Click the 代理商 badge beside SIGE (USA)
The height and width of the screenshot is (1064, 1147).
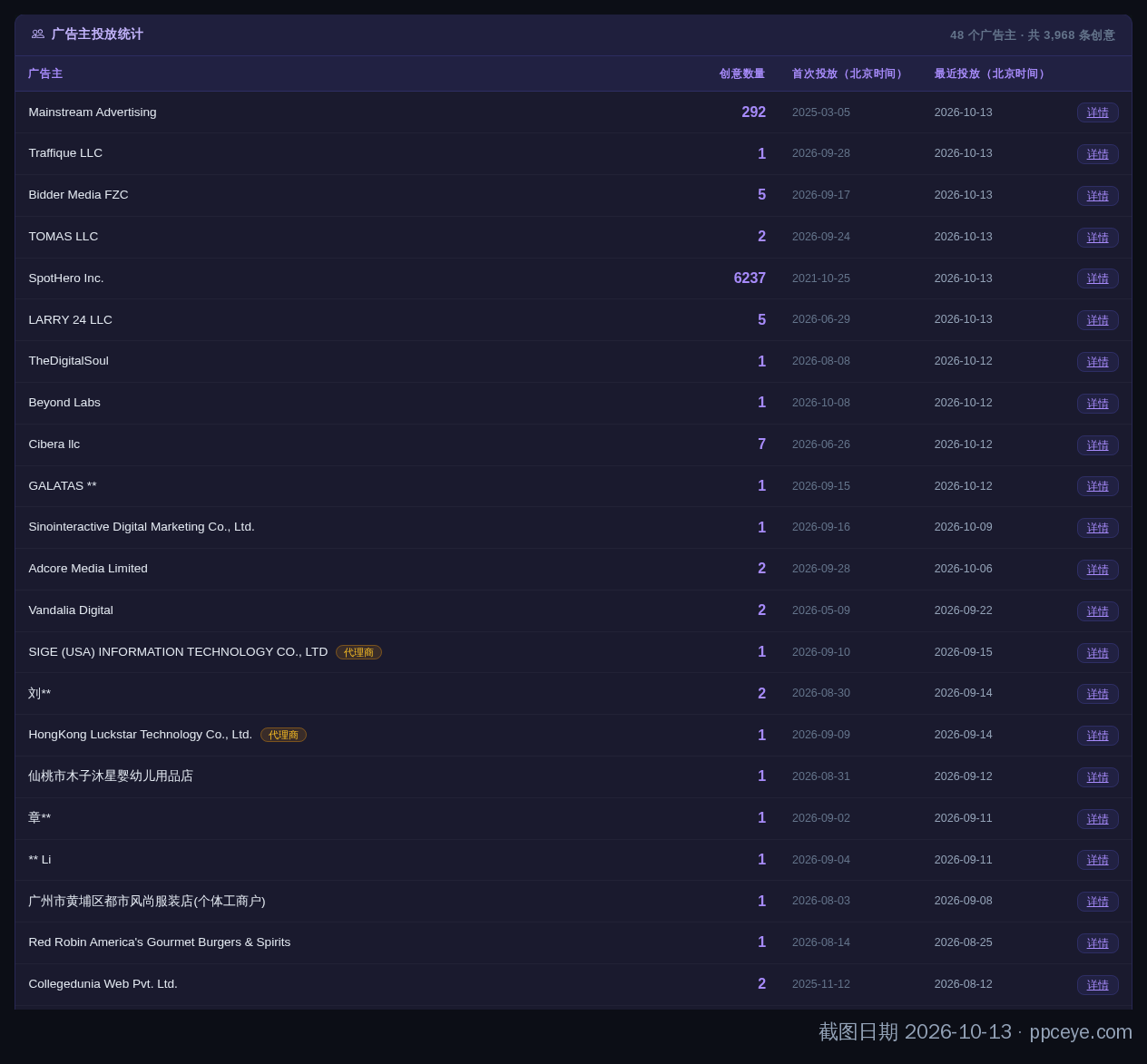point(358,652)
